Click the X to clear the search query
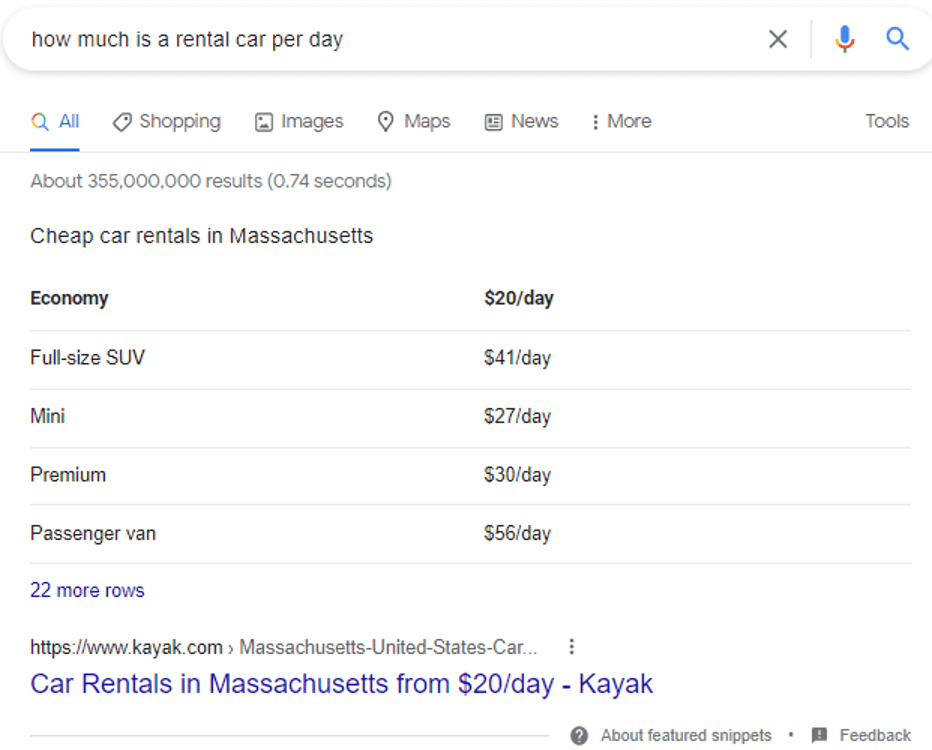 coord(778,38)
